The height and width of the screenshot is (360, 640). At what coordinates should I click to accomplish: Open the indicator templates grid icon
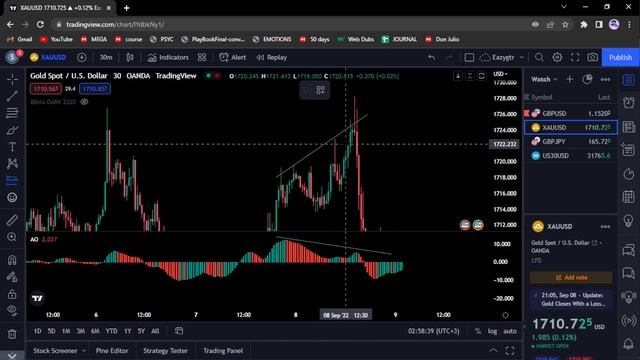point(202,58)
